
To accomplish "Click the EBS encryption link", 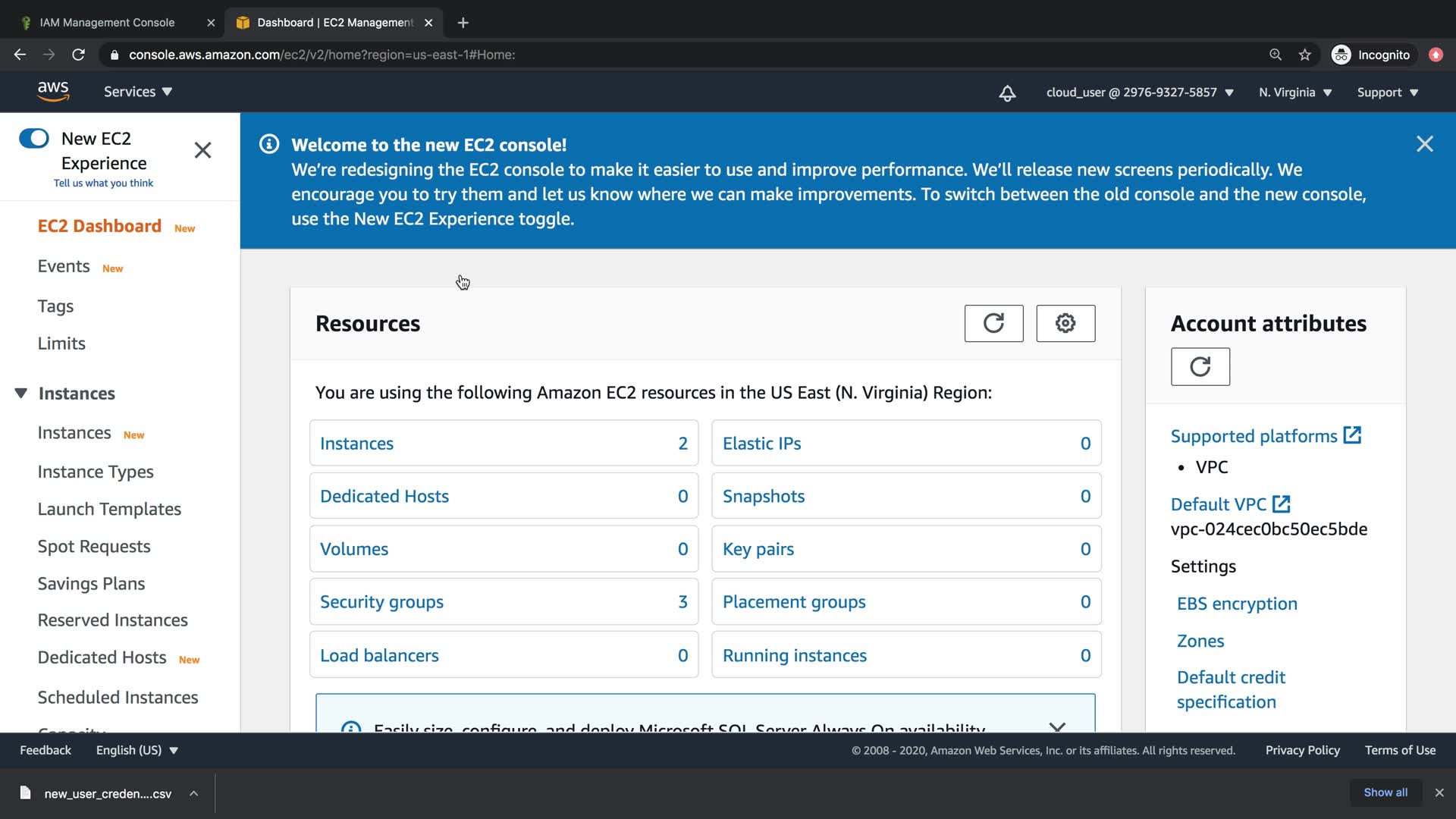I will point(1236,604).
